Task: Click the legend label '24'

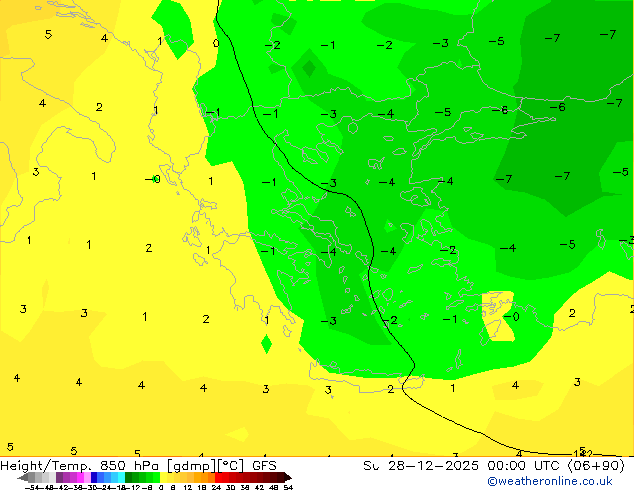Action: pos(216,487)
